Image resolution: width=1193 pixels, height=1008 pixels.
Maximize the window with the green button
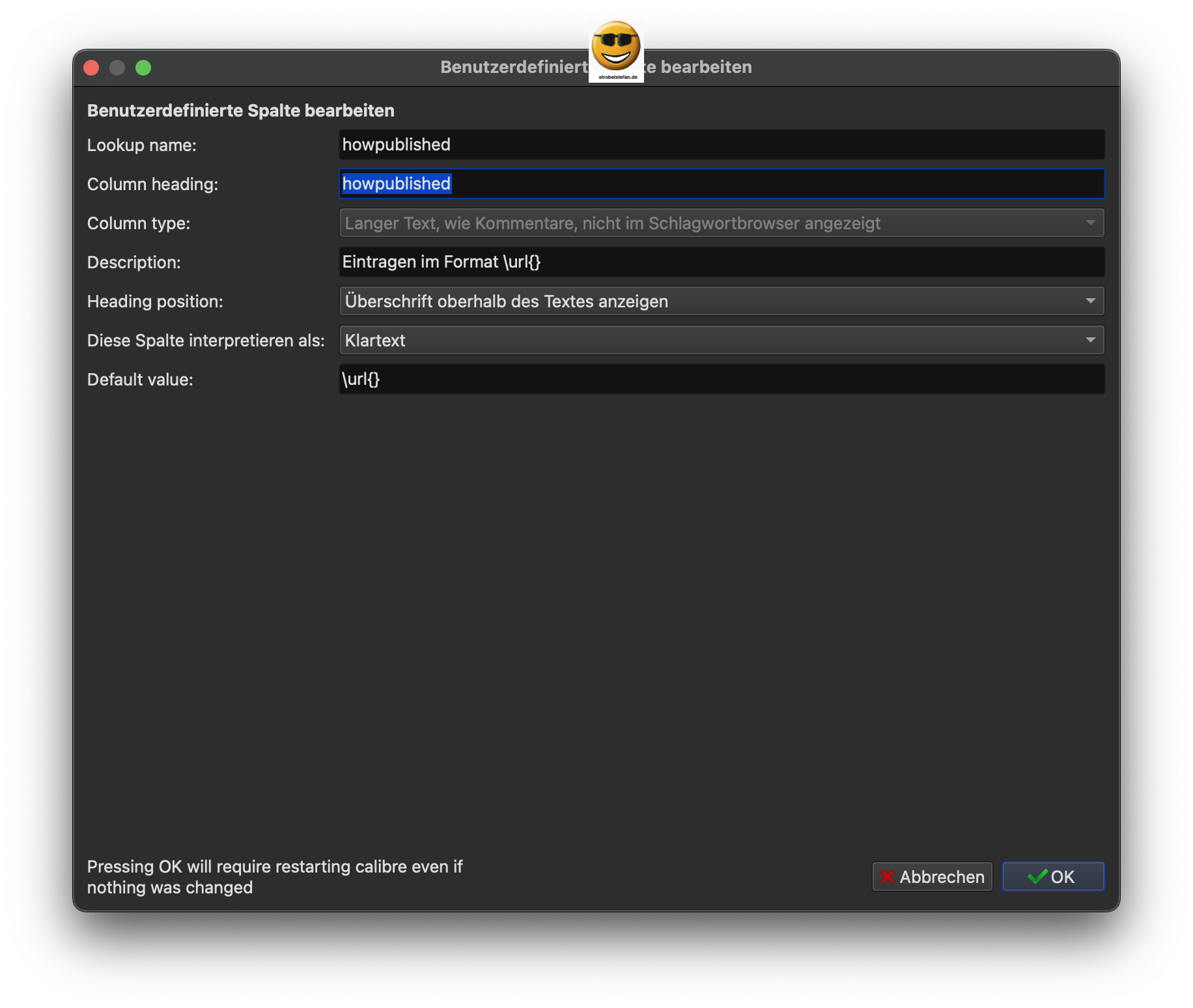(143, 68)
